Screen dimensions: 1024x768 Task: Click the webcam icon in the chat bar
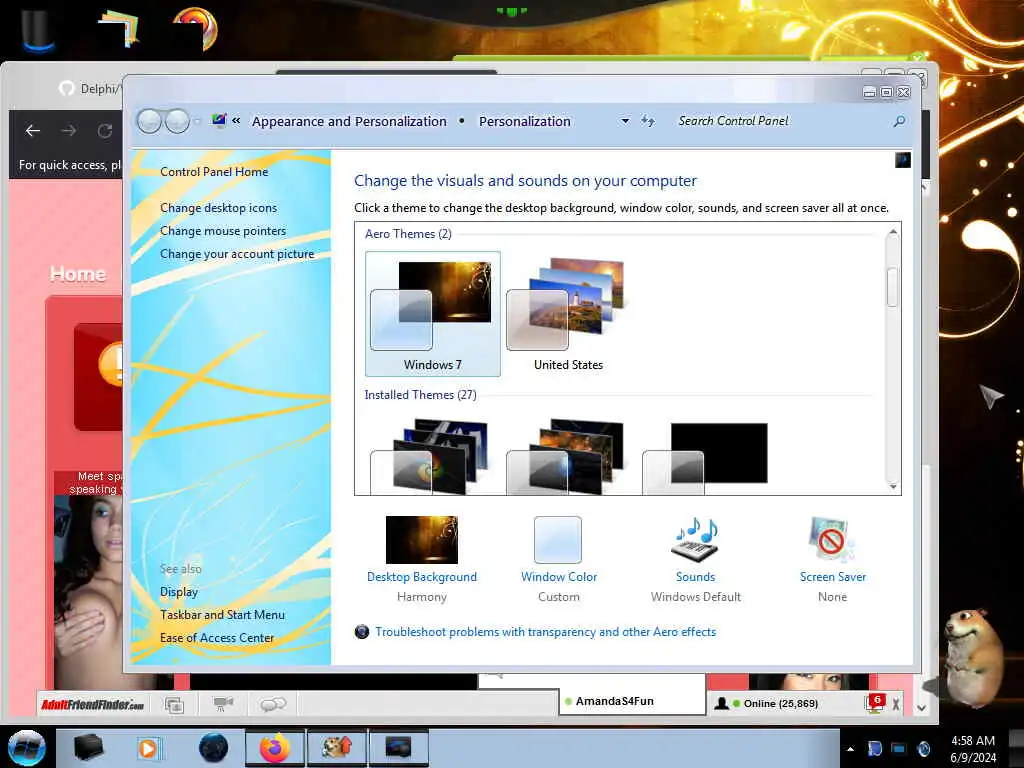(x=223, y=705)
